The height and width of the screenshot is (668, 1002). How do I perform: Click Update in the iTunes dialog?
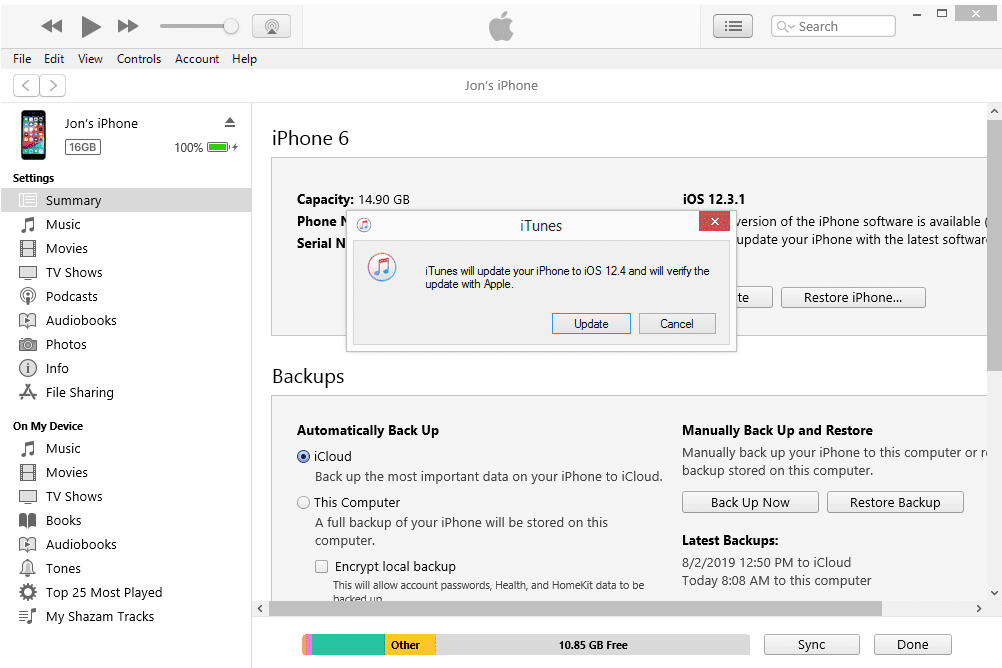point(591,323)
